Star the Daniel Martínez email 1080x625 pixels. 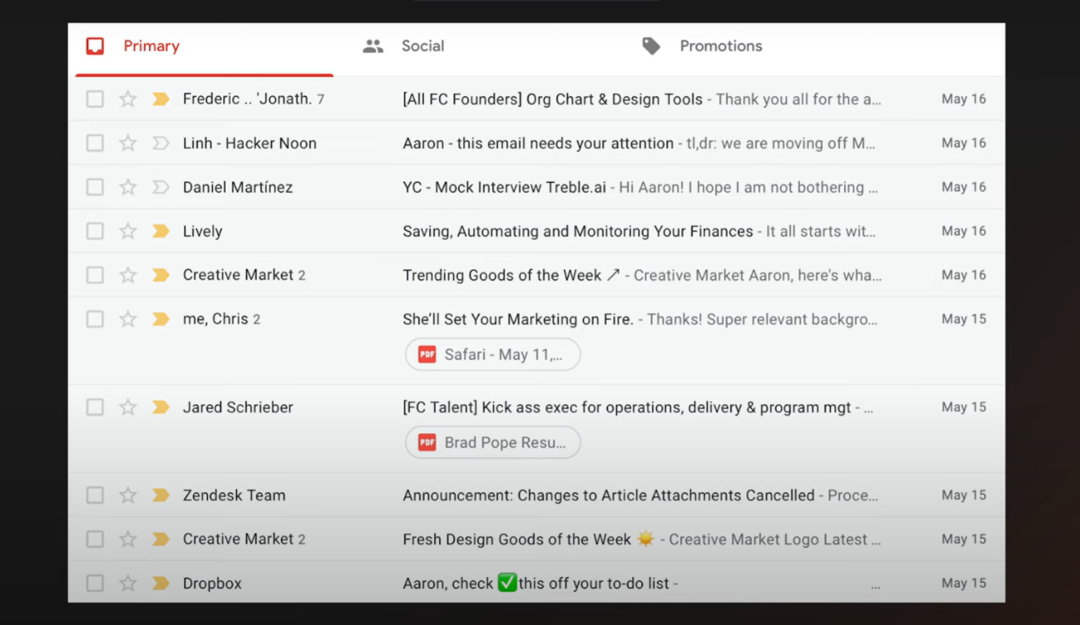[x=127, y=187]
